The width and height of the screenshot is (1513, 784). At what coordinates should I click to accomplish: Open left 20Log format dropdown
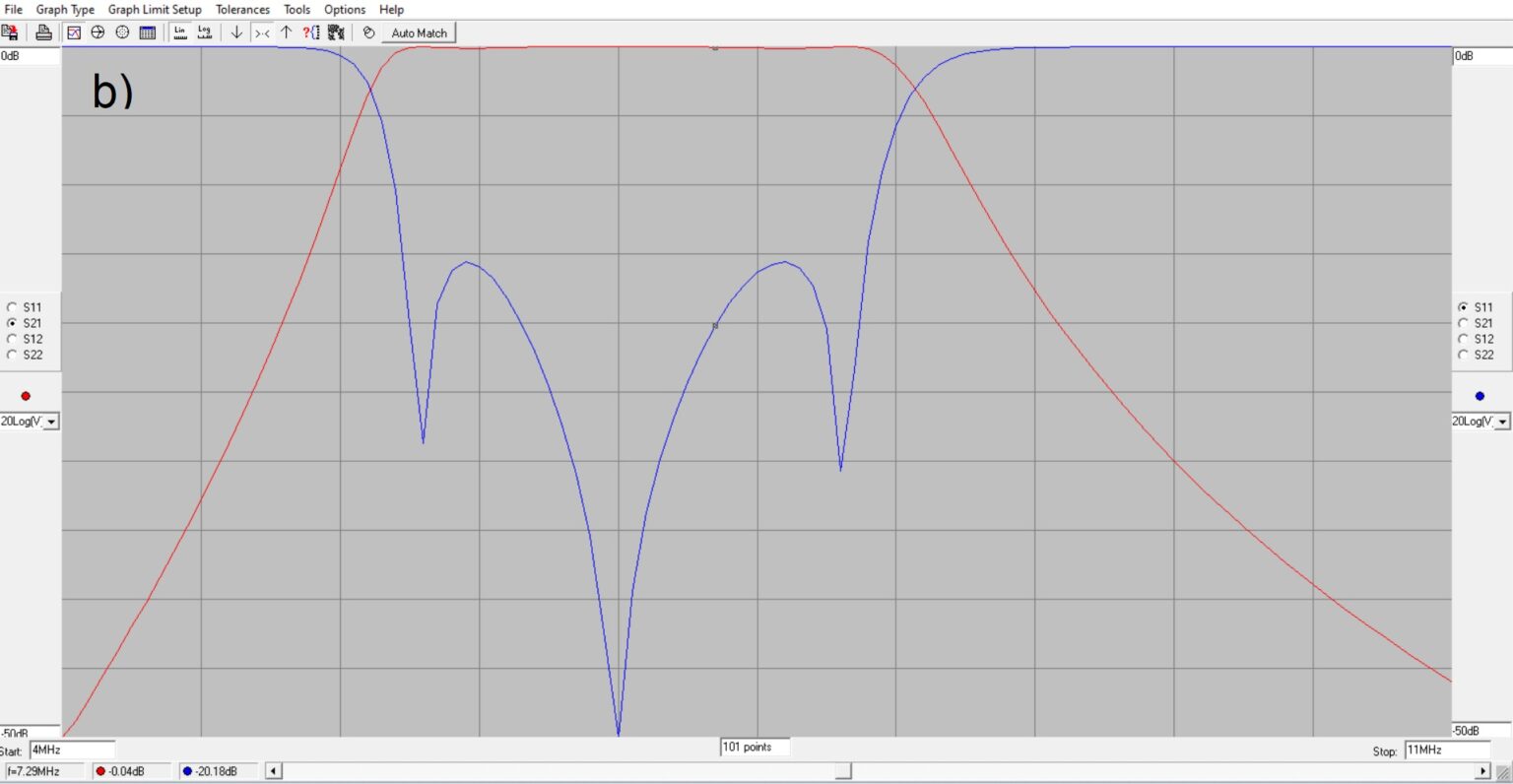(x=51, y=422)
